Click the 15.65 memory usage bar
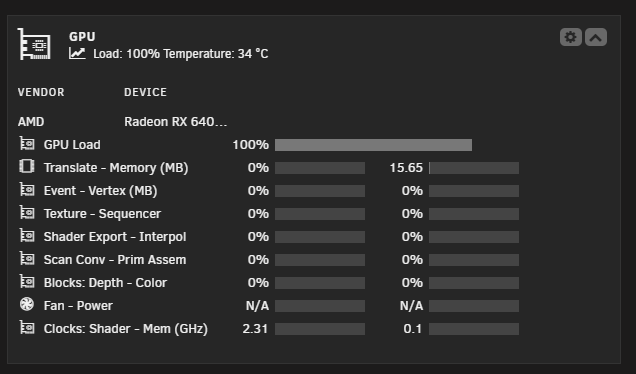The height and width of the screenshot is (374, 636). point(474,168)
